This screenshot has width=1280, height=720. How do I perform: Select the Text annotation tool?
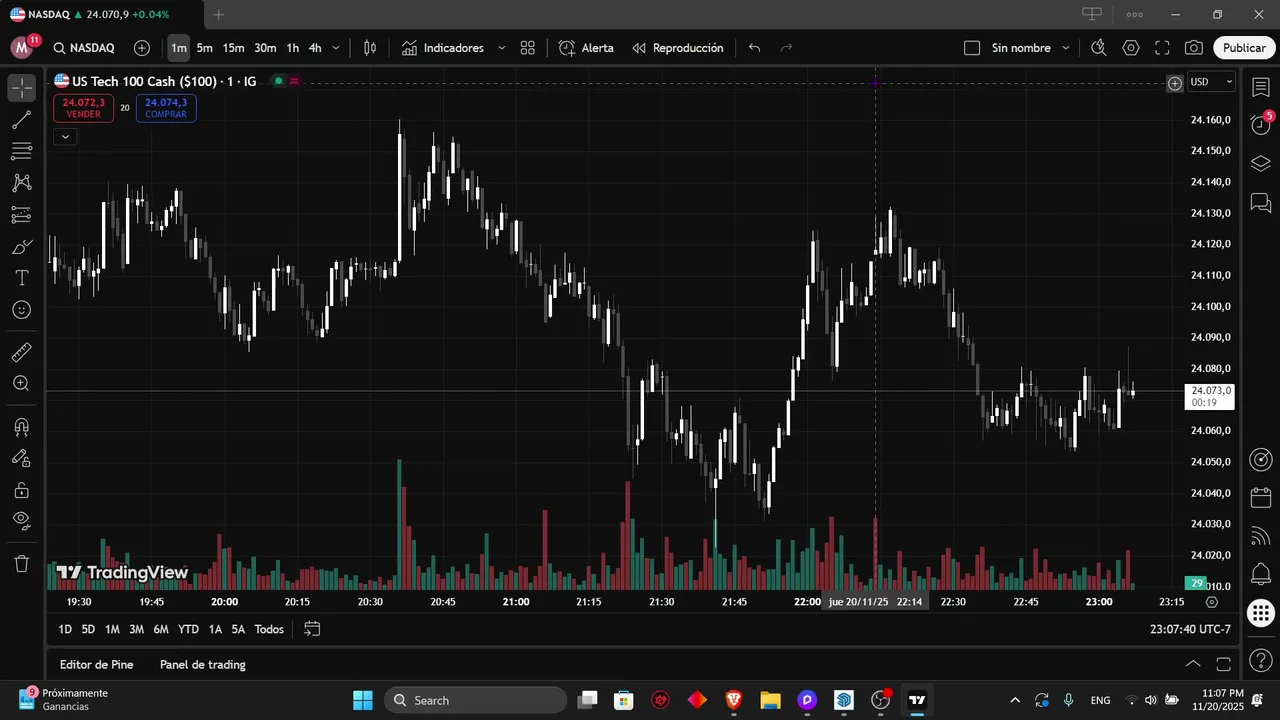[x=21, y=278]
